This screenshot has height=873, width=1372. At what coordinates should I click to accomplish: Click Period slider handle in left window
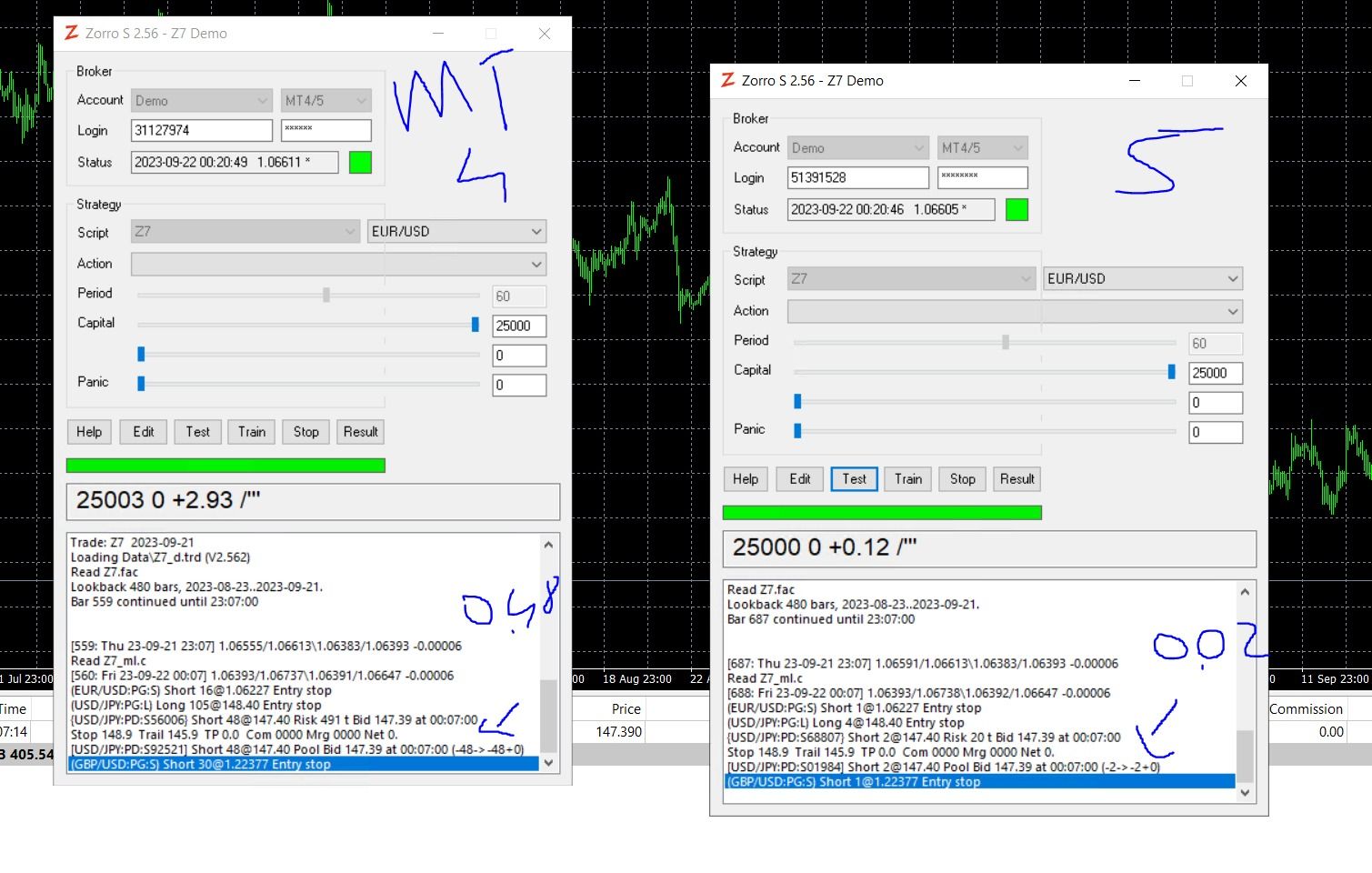tap(326, 295)
